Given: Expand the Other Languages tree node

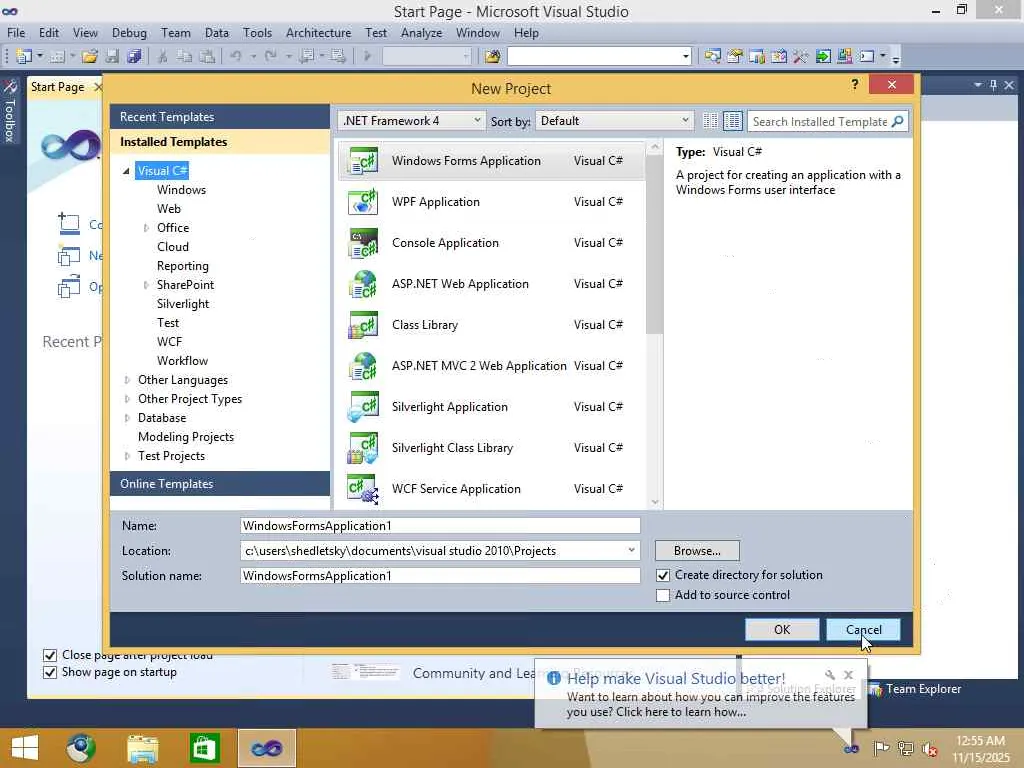Looking at the screenshot, I should point(127,380).
